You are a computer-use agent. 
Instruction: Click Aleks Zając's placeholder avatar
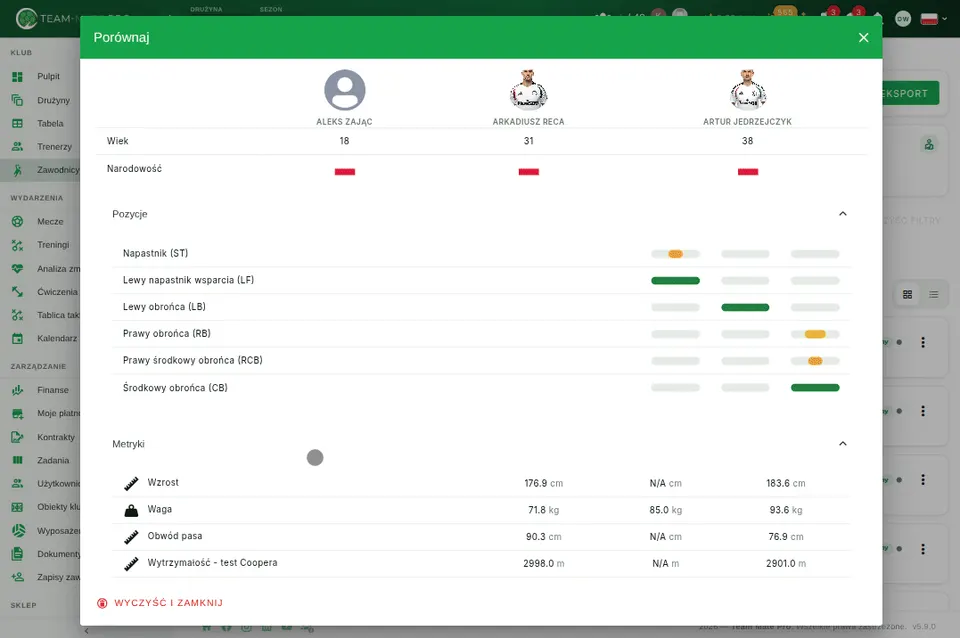(x=345, y=90)
